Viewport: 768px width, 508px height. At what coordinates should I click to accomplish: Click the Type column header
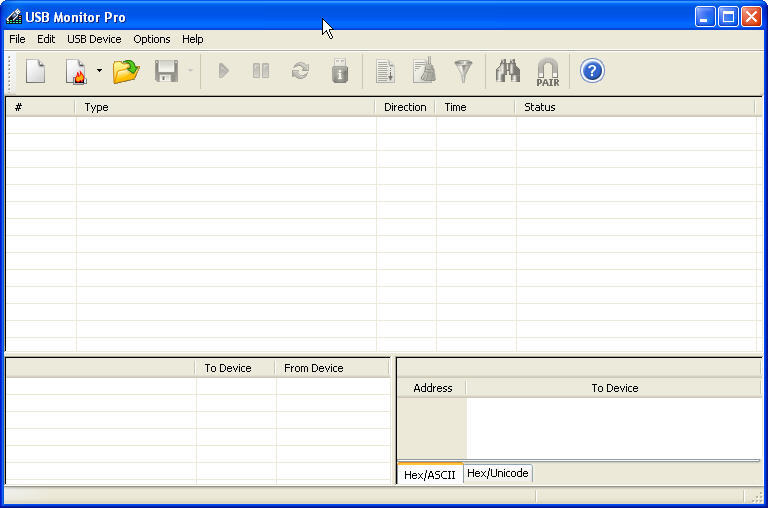pos(225,107)
